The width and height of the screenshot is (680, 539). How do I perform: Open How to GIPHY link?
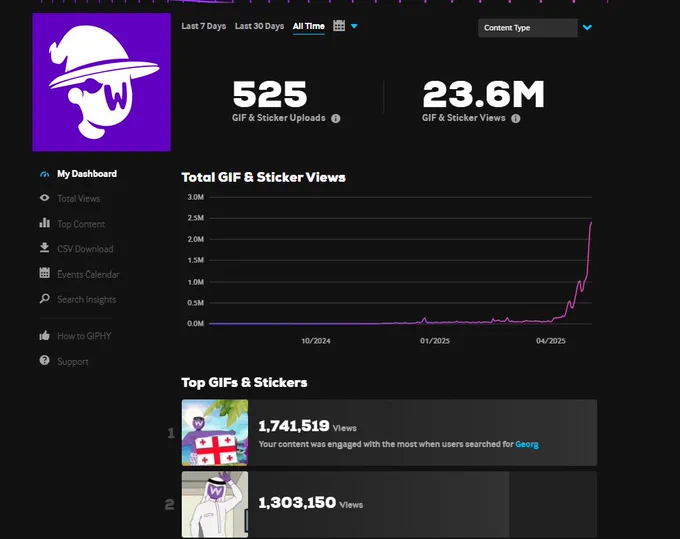tap(84, 336)
